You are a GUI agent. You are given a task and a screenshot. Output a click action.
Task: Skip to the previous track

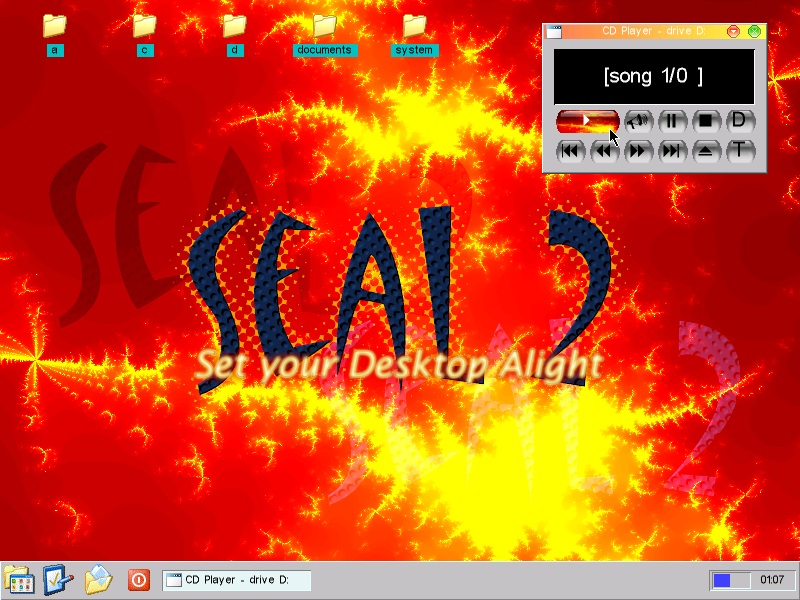570,152
